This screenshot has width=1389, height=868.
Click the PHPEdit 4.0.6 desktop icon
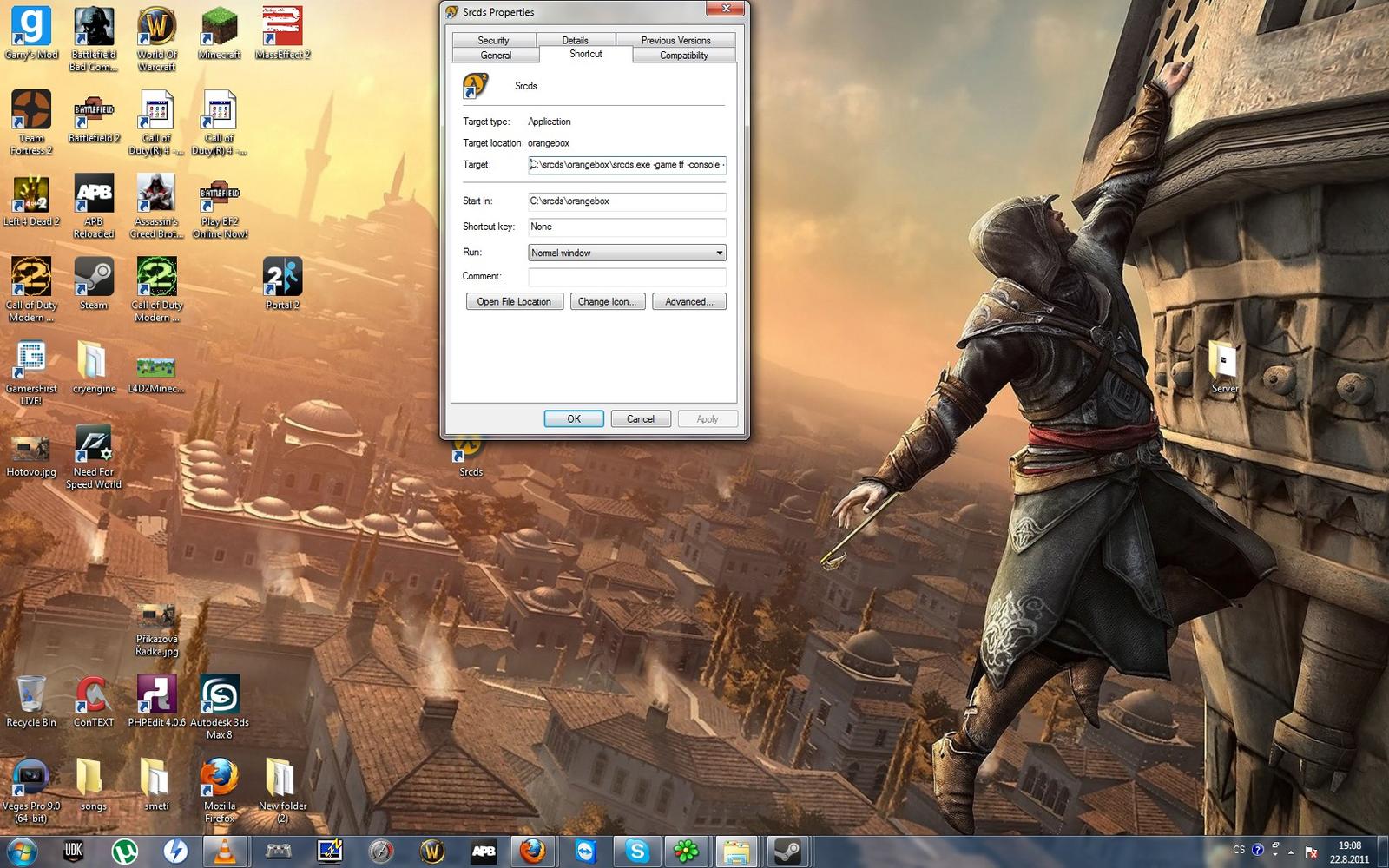tap(156, 701)
